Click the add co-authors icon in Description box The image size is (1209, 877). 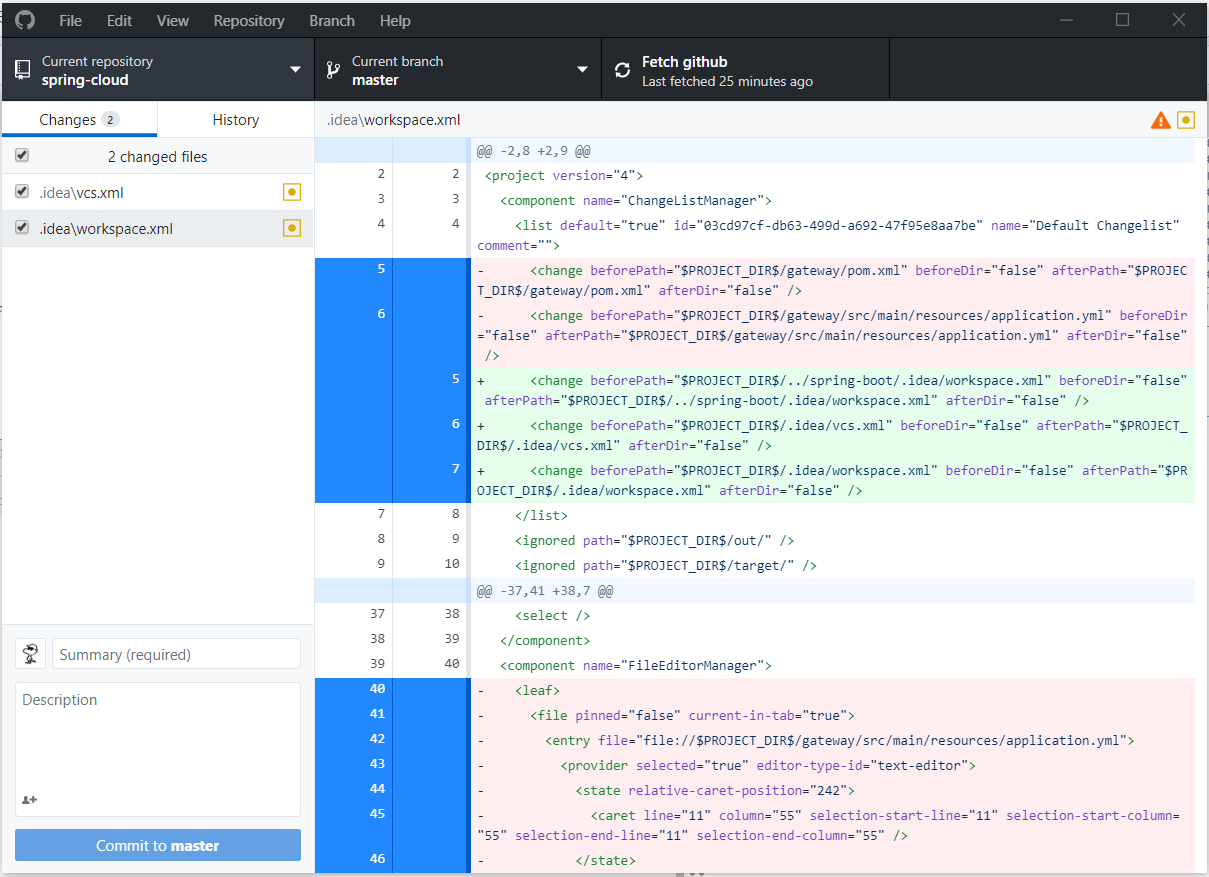coord(29,800)
